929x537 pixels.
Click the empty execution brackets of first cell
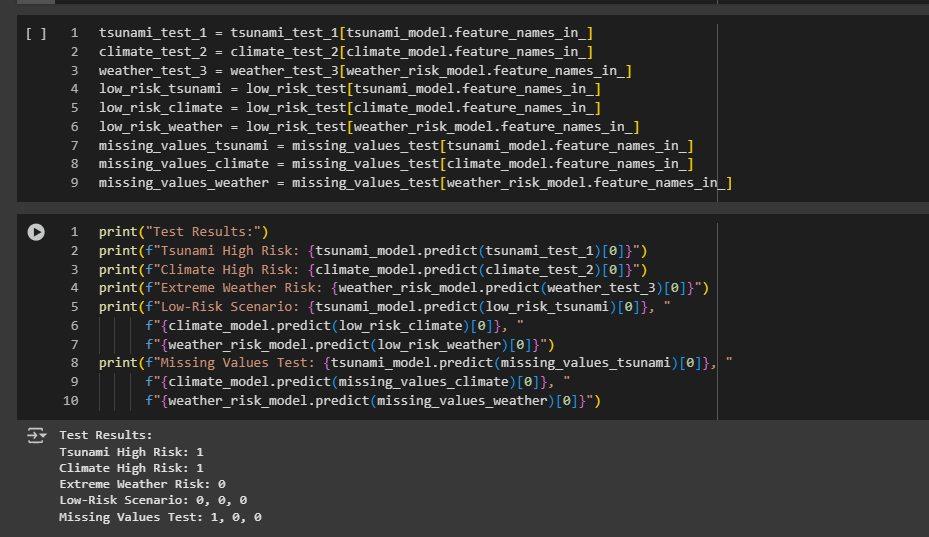[36, 33]
